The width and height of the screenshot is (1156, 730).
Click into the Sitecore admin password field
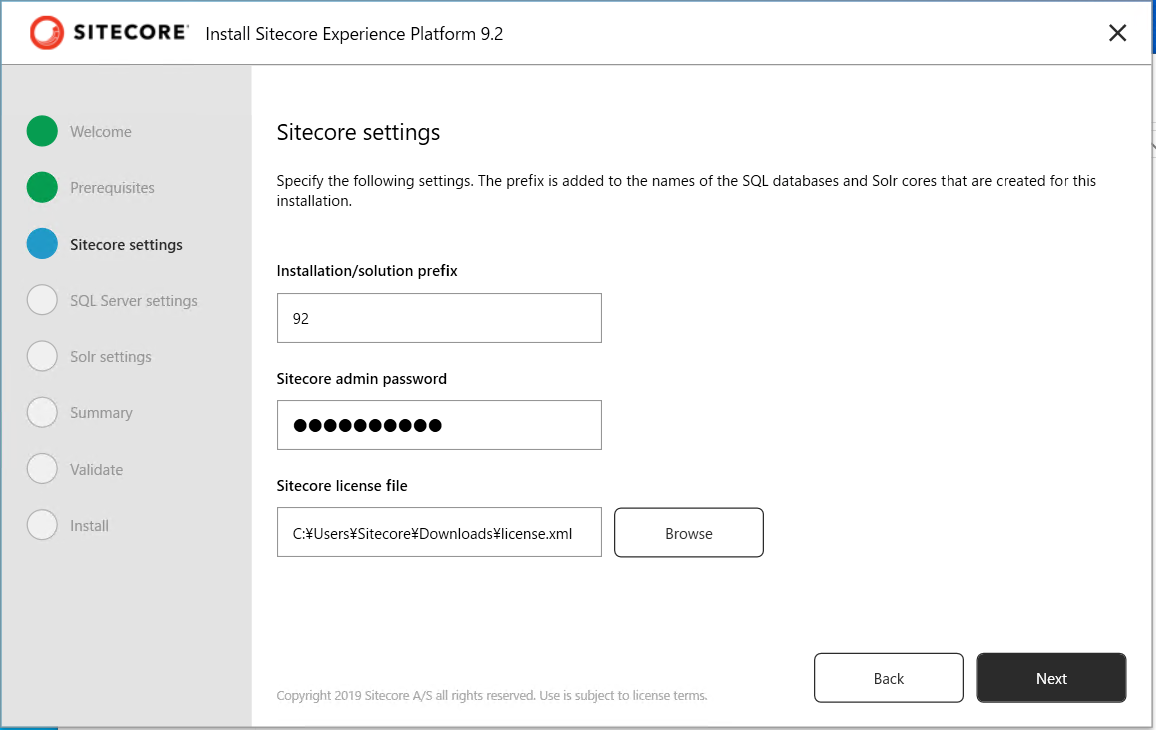(439, 425)
